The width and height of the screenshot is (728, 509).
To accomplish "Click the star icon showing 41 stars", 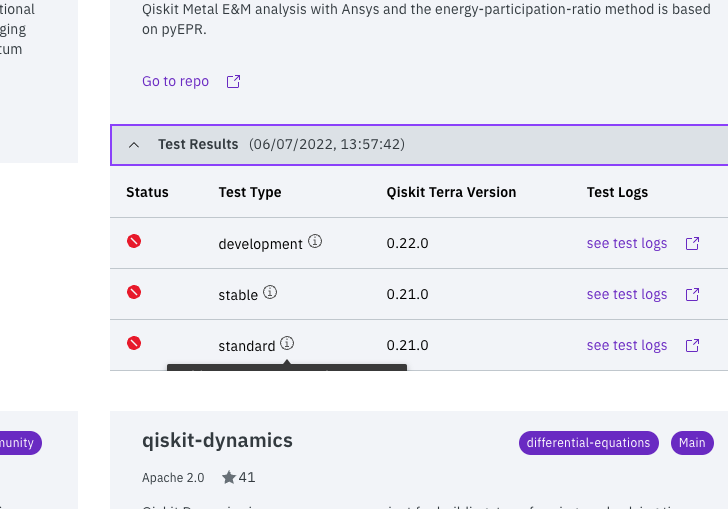I will pyautogui.click(x=228, y=477).
